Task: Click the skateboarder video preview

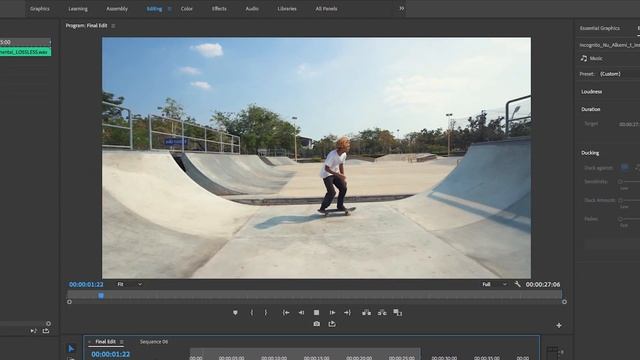Action: (x=316, y=158)
